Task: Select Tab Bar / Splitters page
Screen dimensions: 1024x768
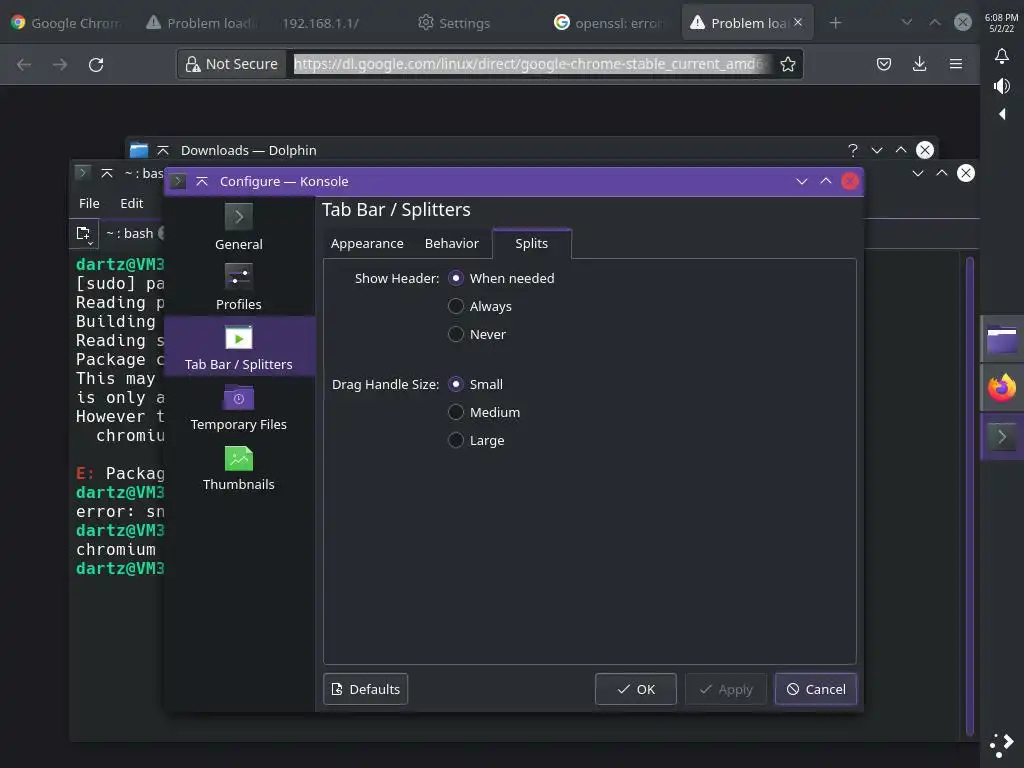Action: tap(238, 347)
